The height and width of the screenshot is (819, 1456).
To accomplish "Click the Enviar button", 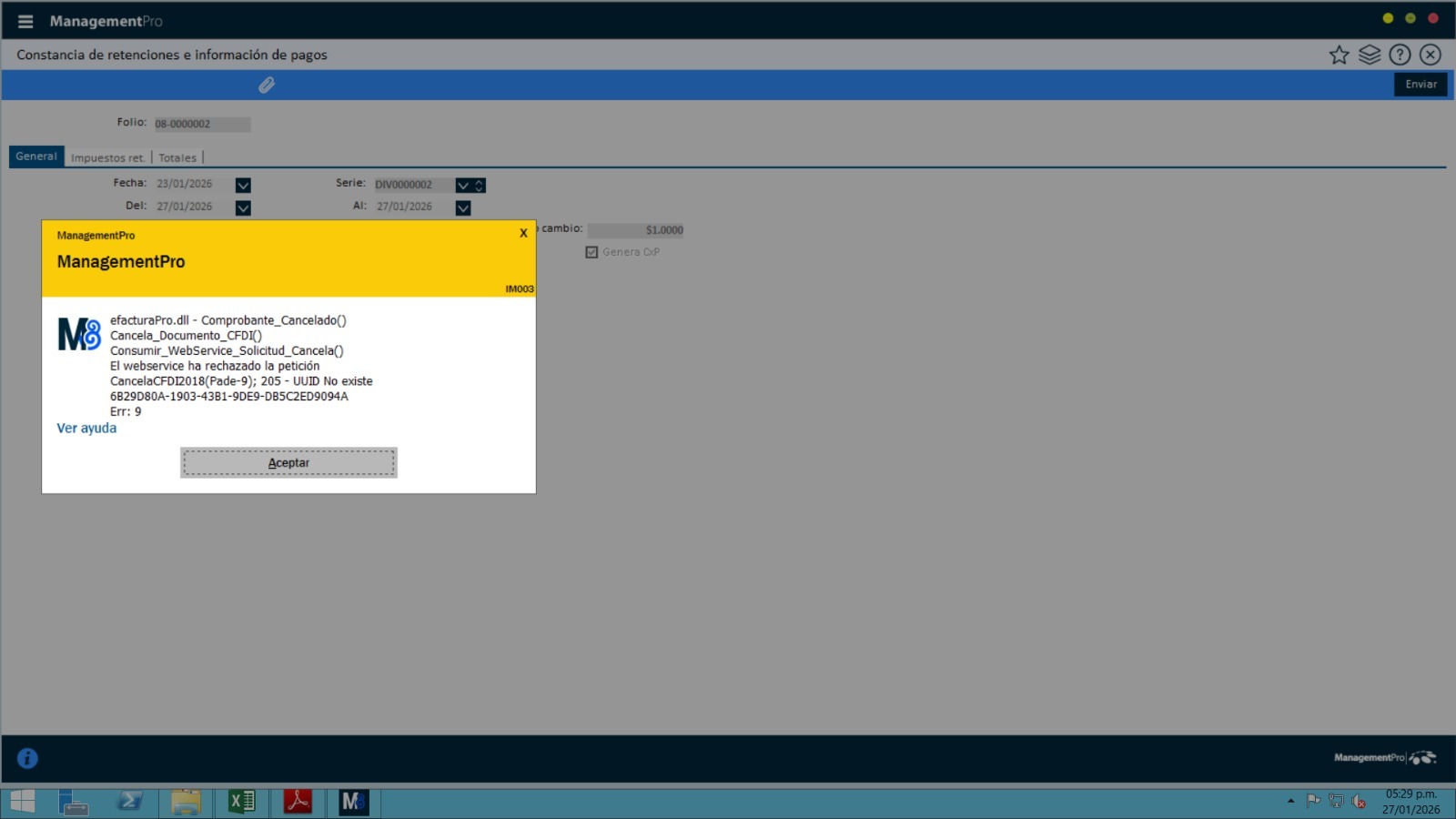I will click(x=1421, y=85).
